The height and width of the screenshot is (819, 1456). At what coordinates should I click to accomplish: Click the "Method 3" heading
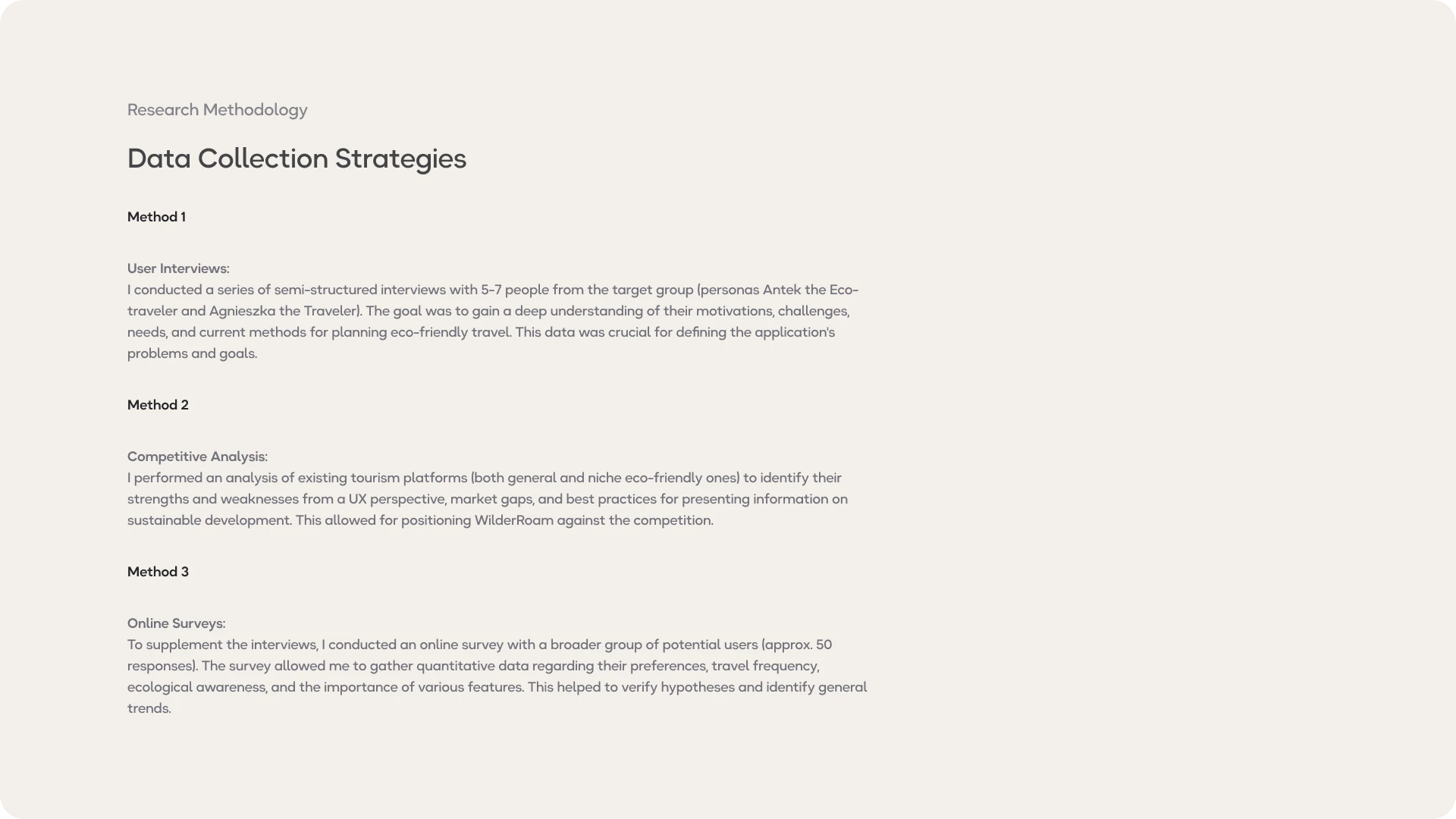point(158,572)
